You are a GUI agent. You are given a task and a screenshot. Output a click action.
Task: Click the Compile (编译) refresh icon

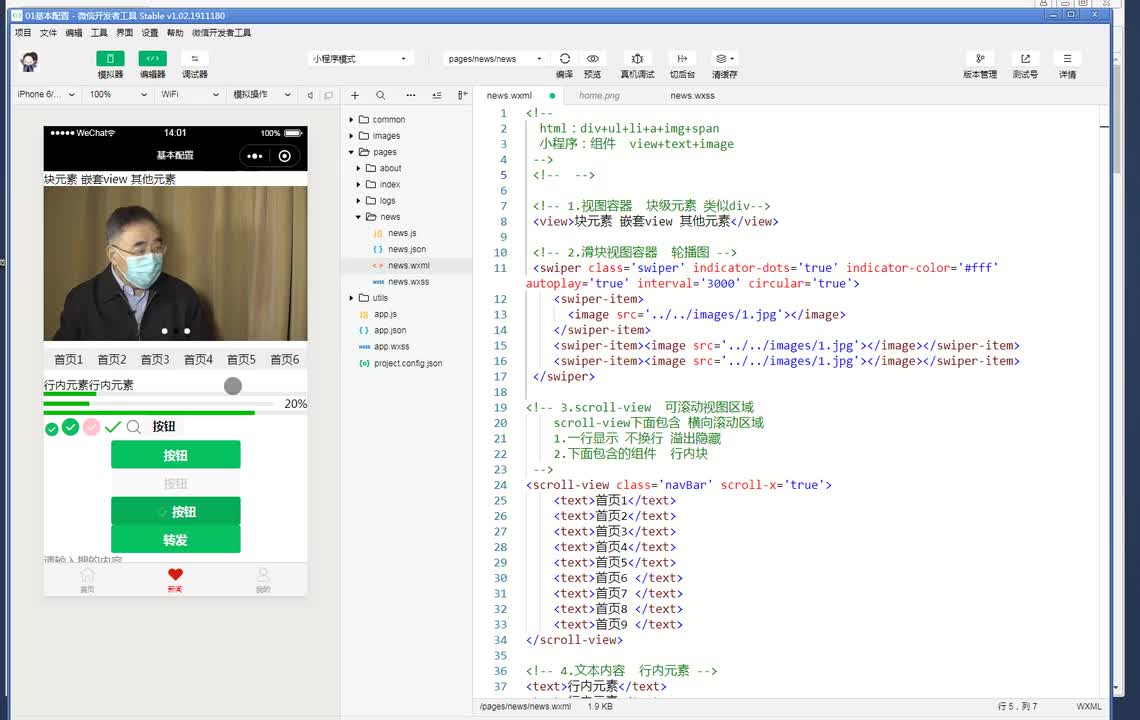565,59
